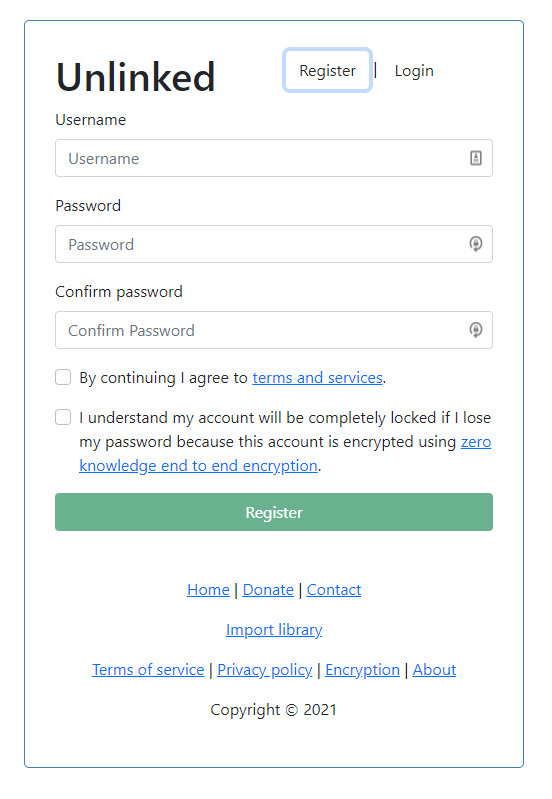552x799 pixels.
Task: Click the key icon in Confirm Password field
Action: point(476,330)
